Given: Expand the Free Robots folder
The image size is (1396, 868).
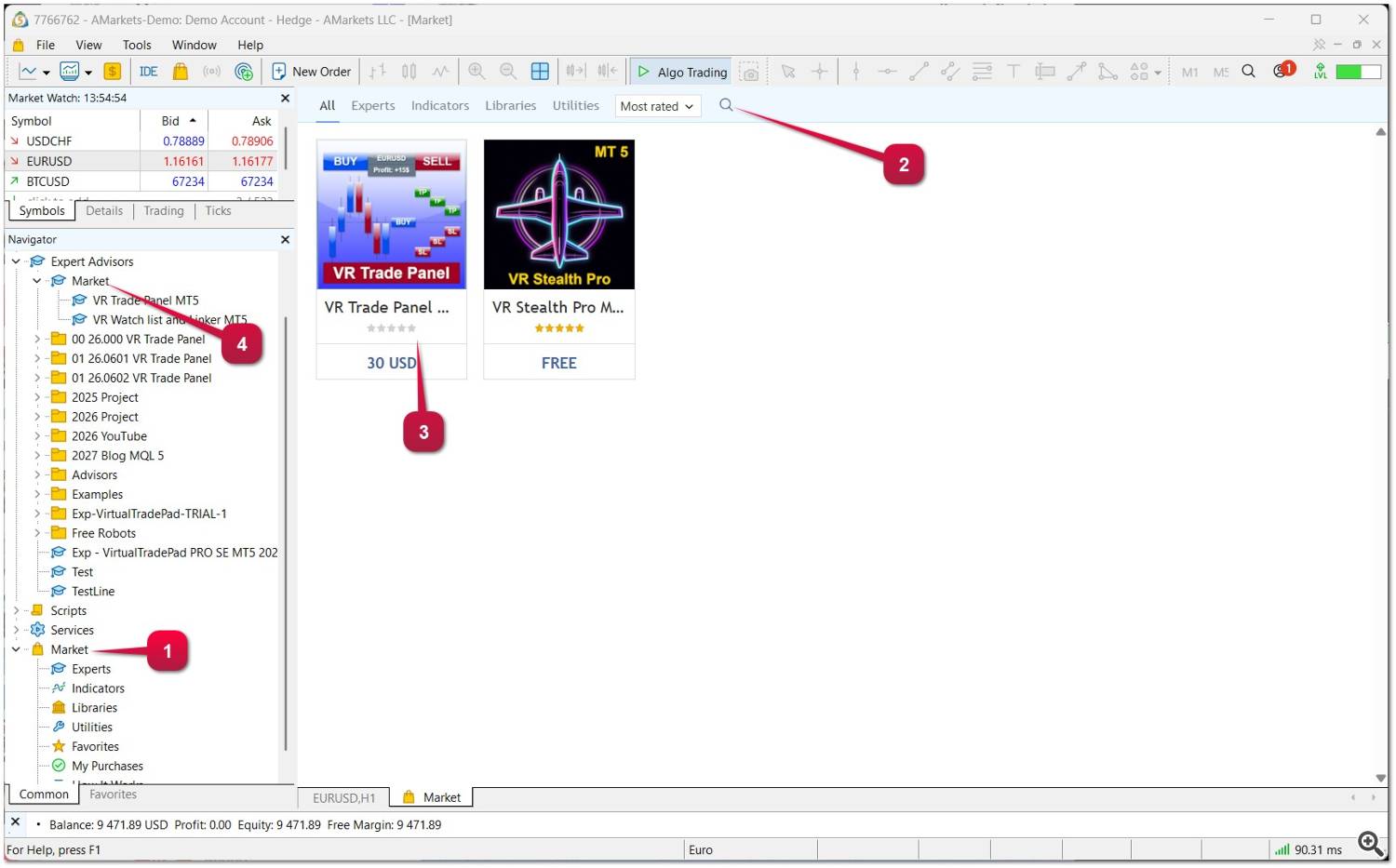Looking at the screenshot, I should pyautogui.click(x=37, y=533).
